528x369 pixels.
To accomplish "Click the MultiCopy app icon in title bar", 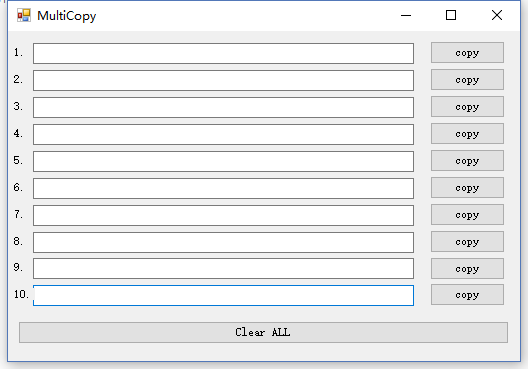I will (x=24, y=15).
